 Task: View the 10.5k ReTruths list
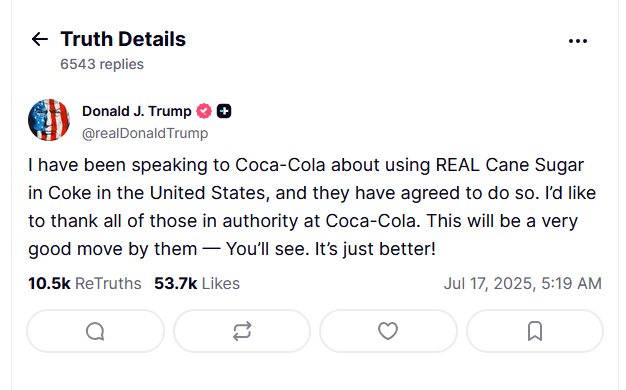click(x=85, y=283)
